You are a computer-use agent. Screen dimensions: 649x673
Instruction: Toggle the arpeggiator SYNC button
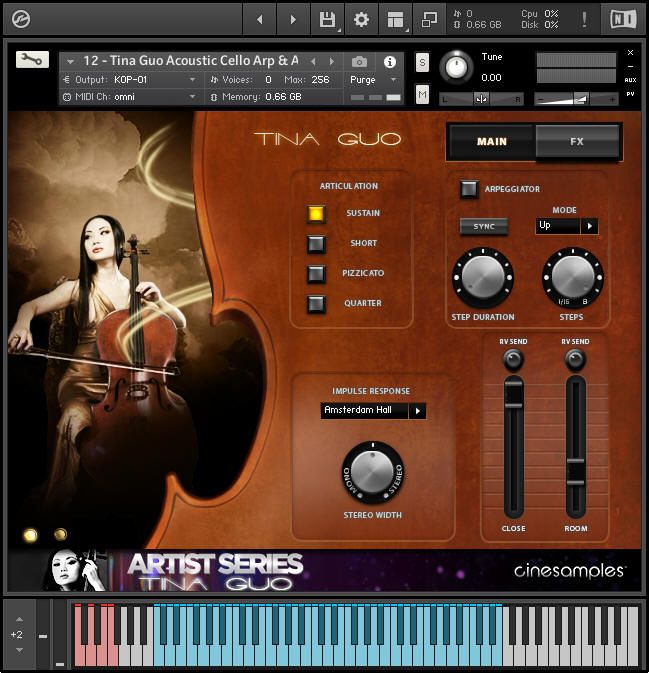click(x=484, y=226)
